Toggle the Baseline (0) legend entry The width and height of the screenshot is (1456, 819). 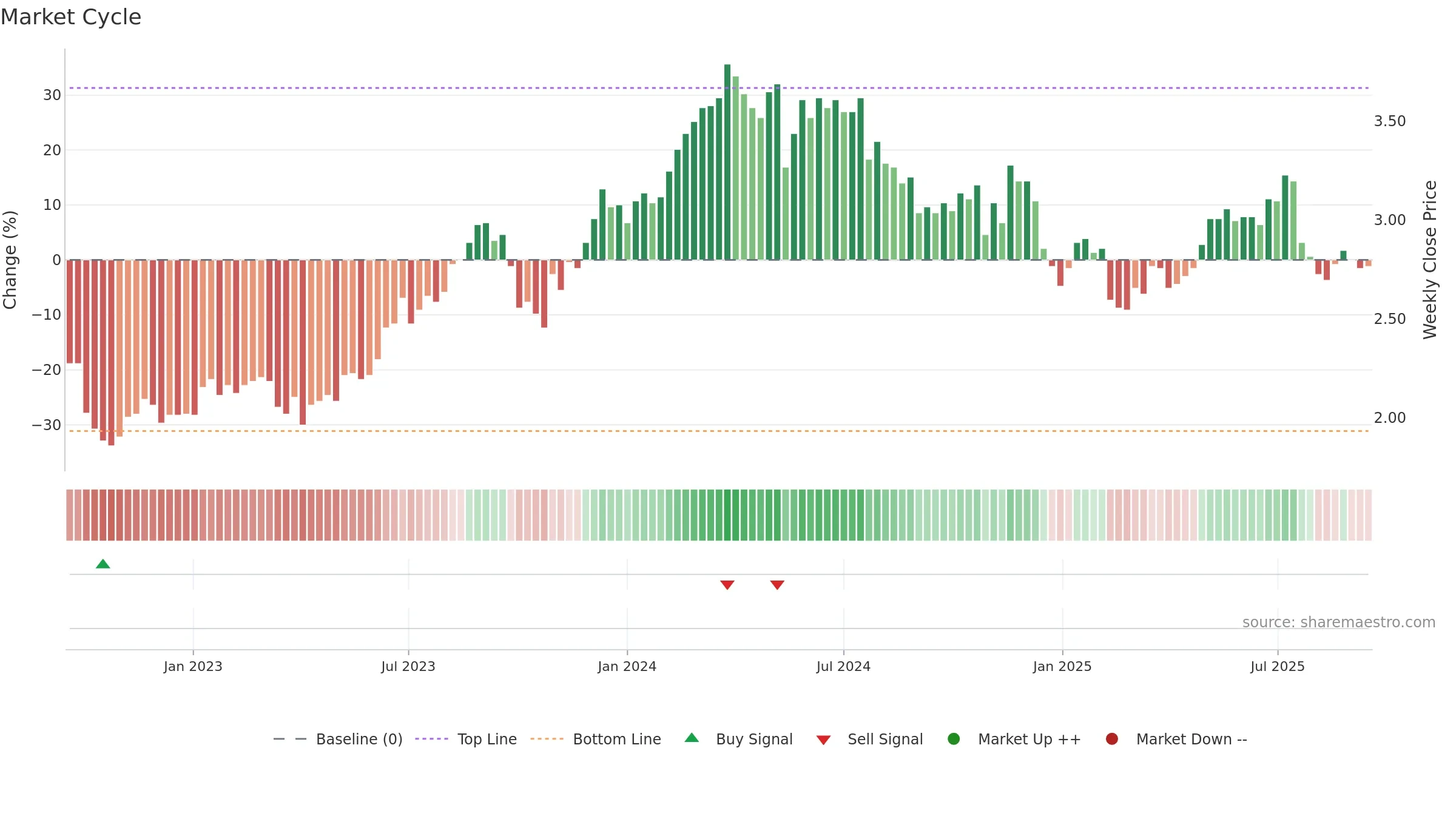338,739
